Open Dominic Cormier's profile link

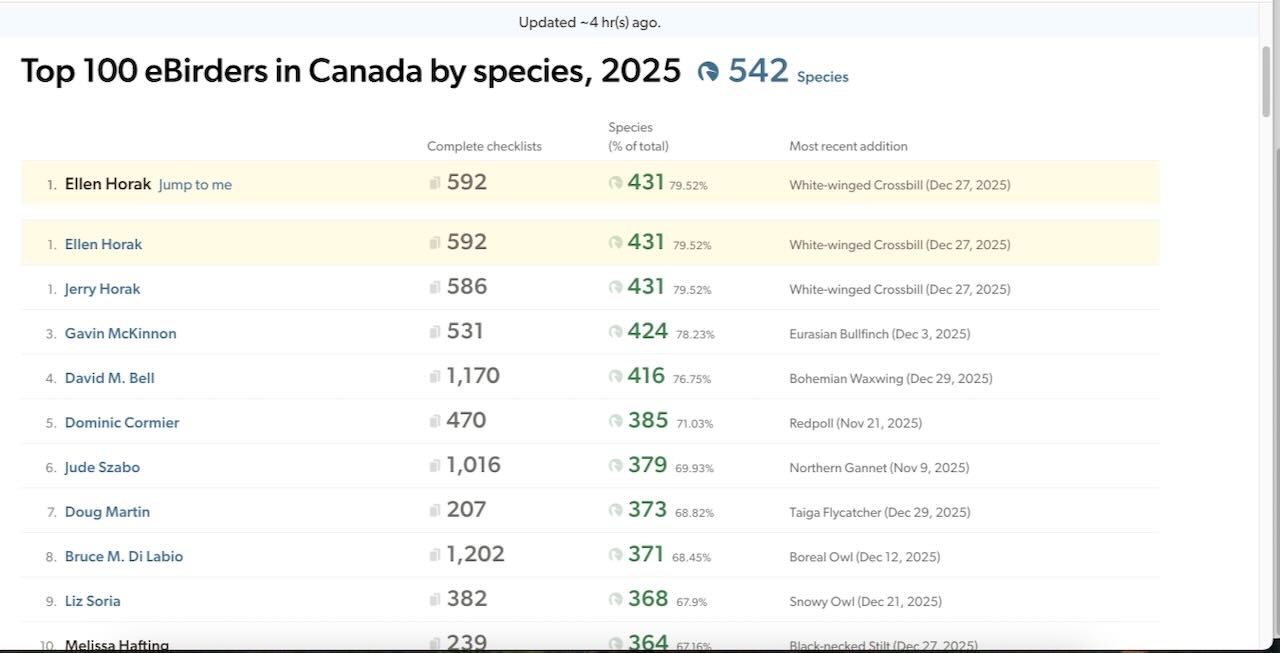coord(122,423)
